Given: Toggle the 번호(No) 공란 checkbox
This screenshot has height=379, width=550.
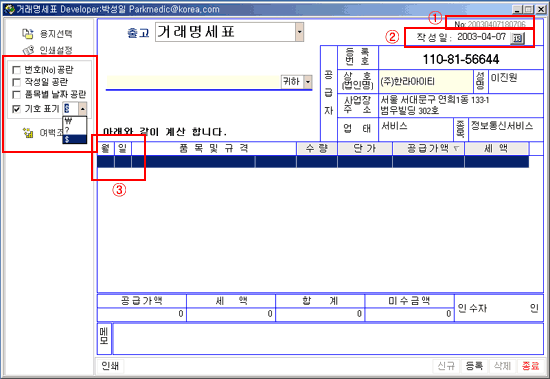Looking at the screenshot, I should pos(16,70).
